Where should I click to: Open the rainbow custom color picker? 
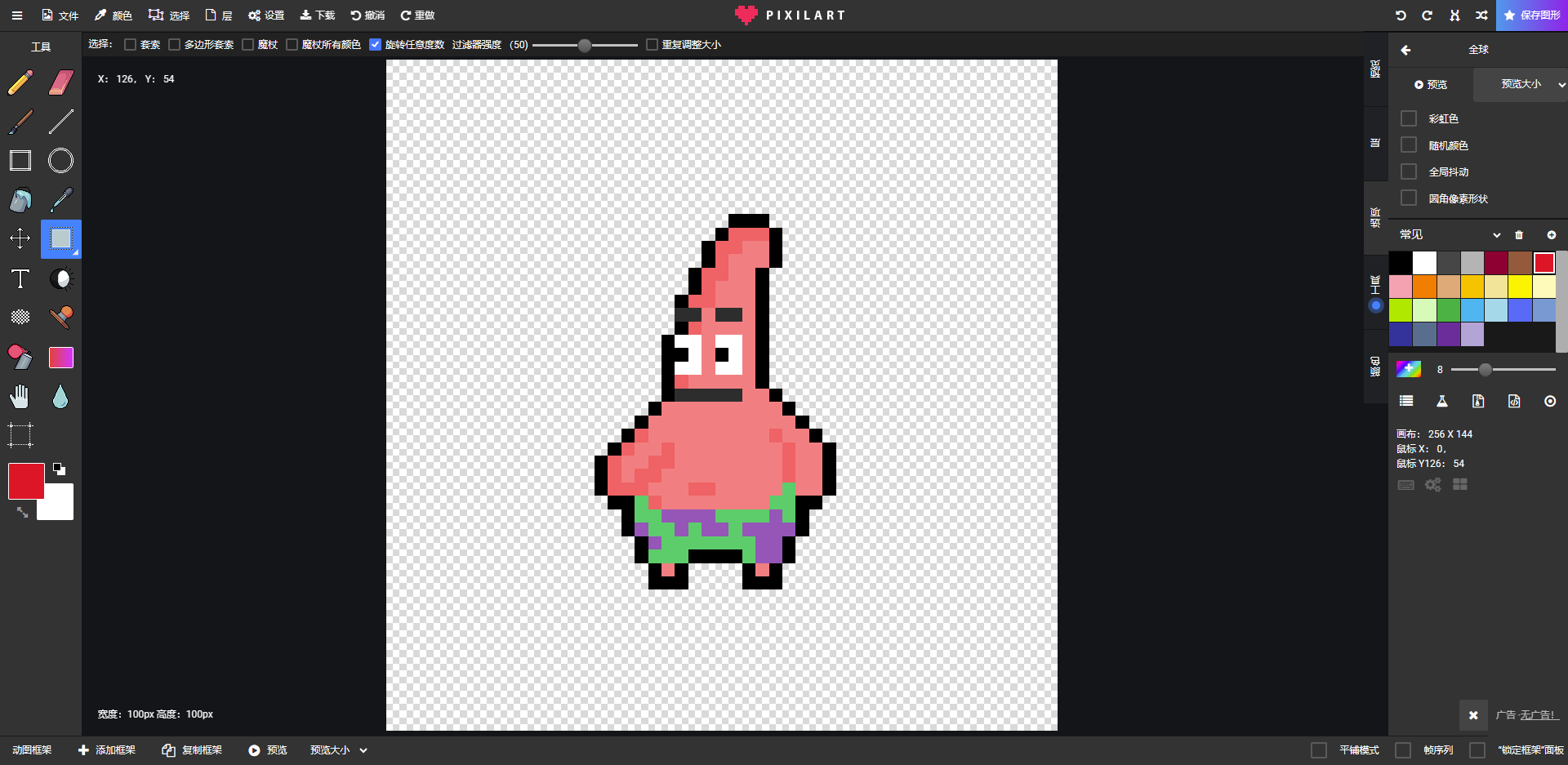pos(1409,369)
